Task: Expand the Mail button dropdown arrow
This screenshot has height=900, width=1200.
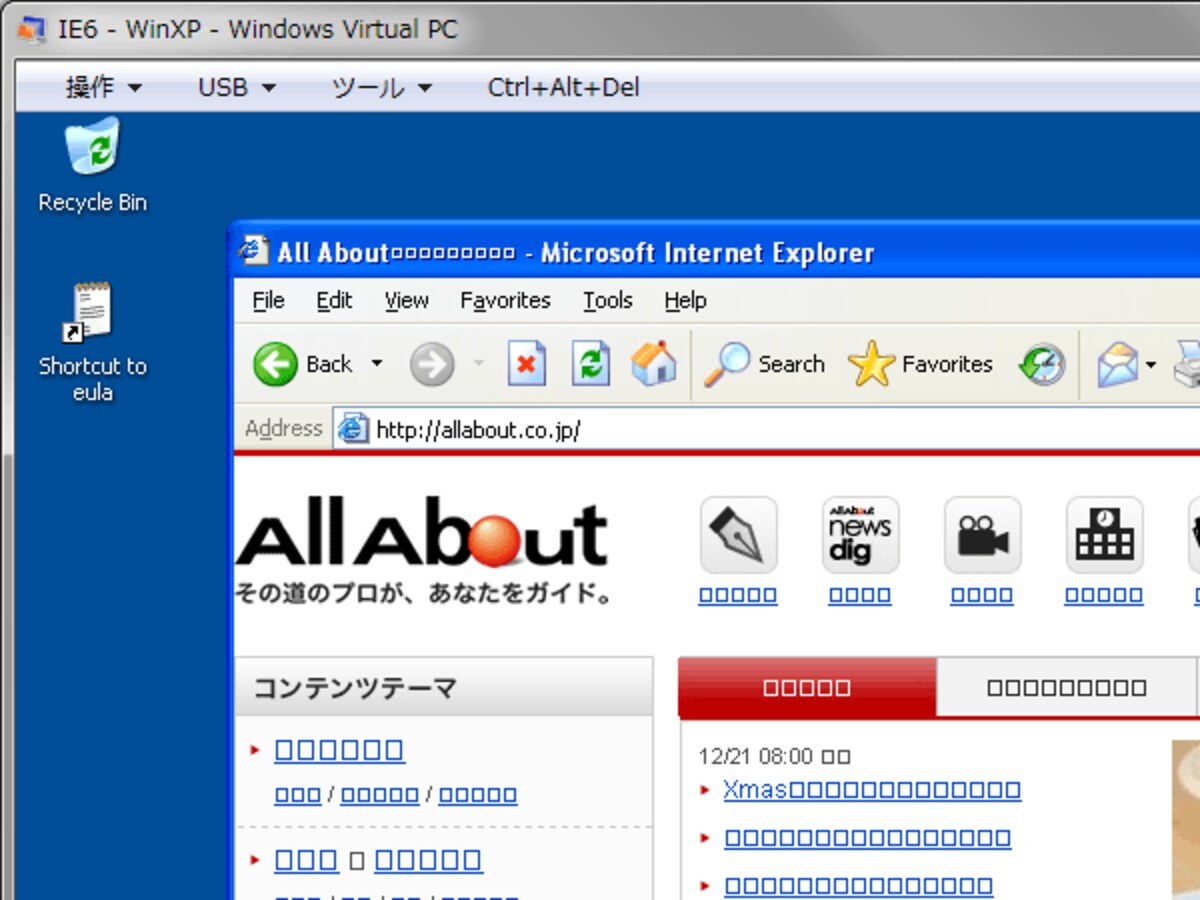Action: [1151, 365]
